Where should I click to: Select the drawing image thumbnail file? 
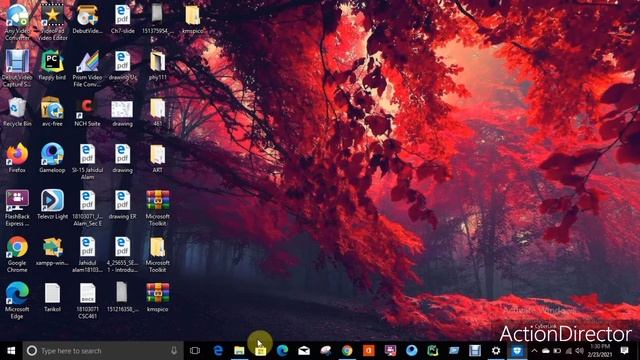coord(122,113)
